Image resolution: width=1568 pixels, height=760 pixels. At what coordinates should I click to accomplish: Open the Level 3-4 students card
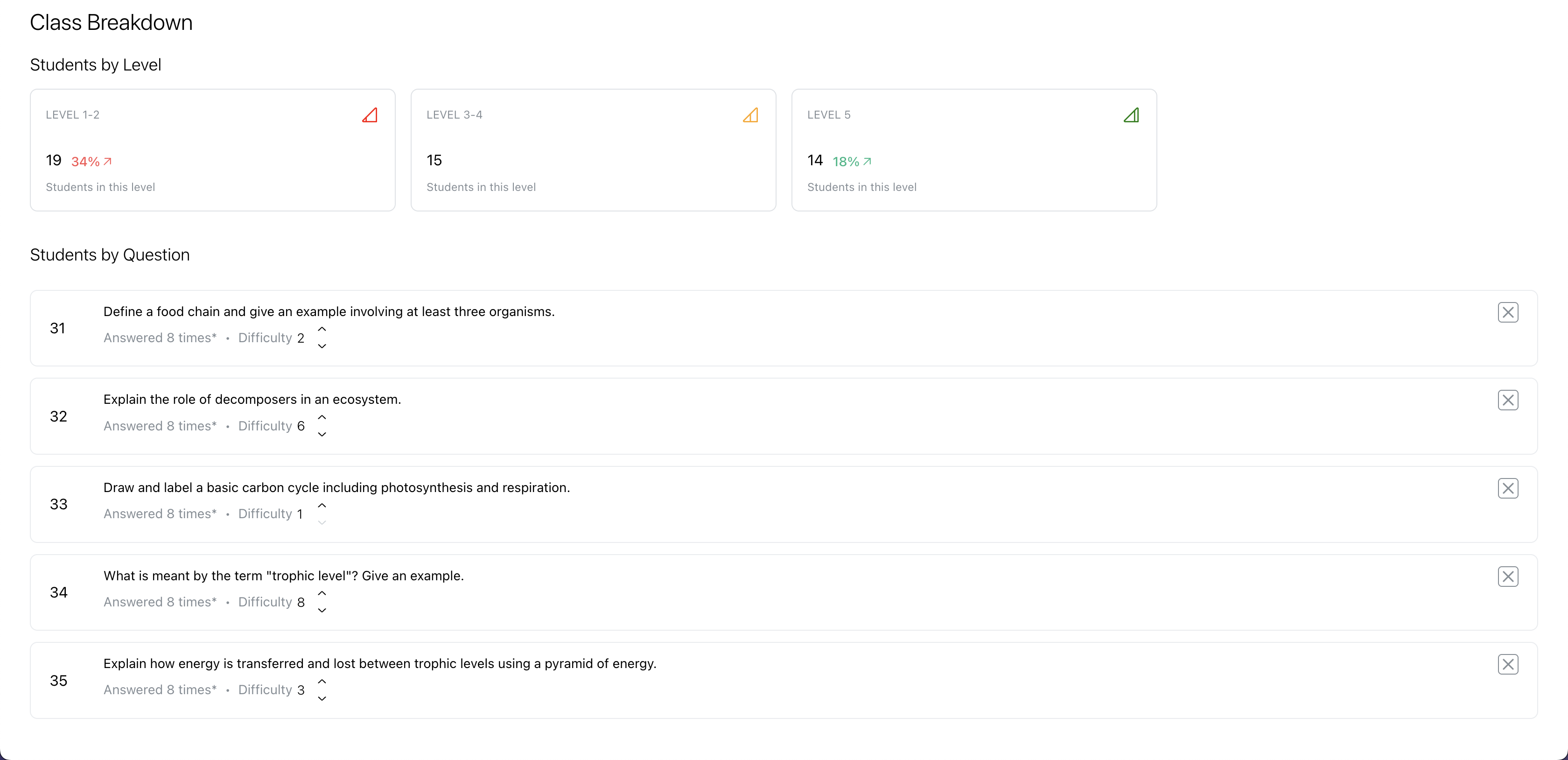pos(593,150)
